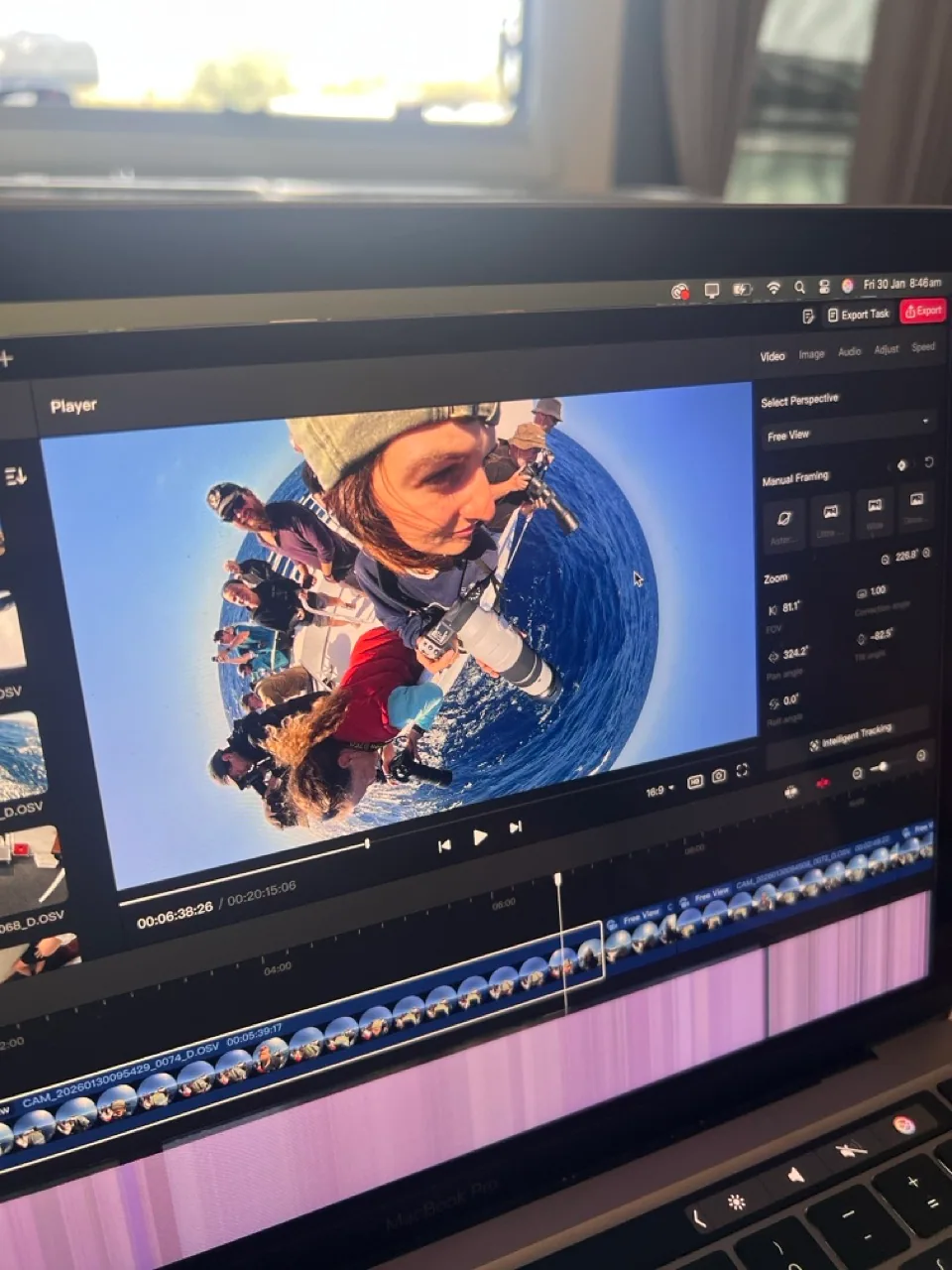Image resolution: width=952 pixels, height=1270 pixels.
Task: Open macOS Spotlight search icon
Action: pyautogui.click(x=799, y=288)
